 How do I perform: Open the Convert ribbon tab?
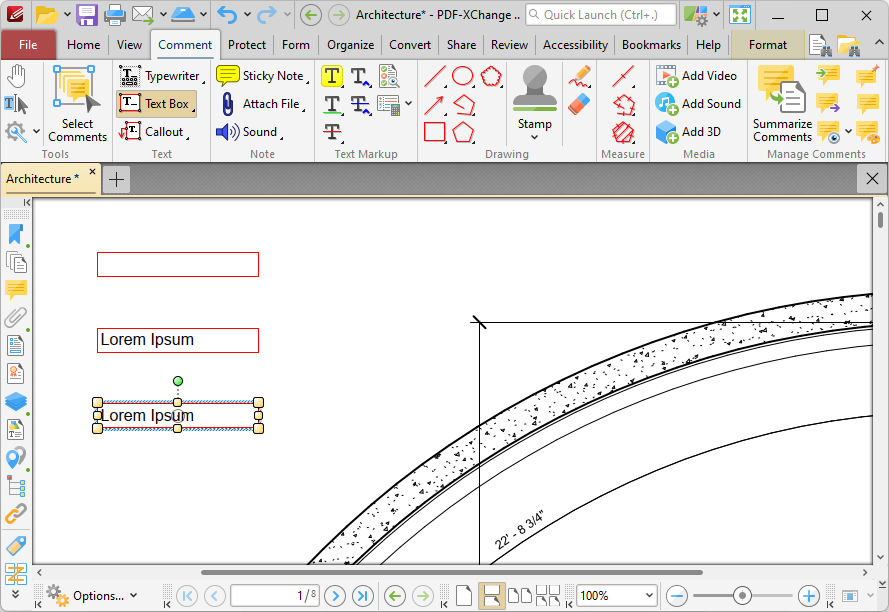coord(410,45)
